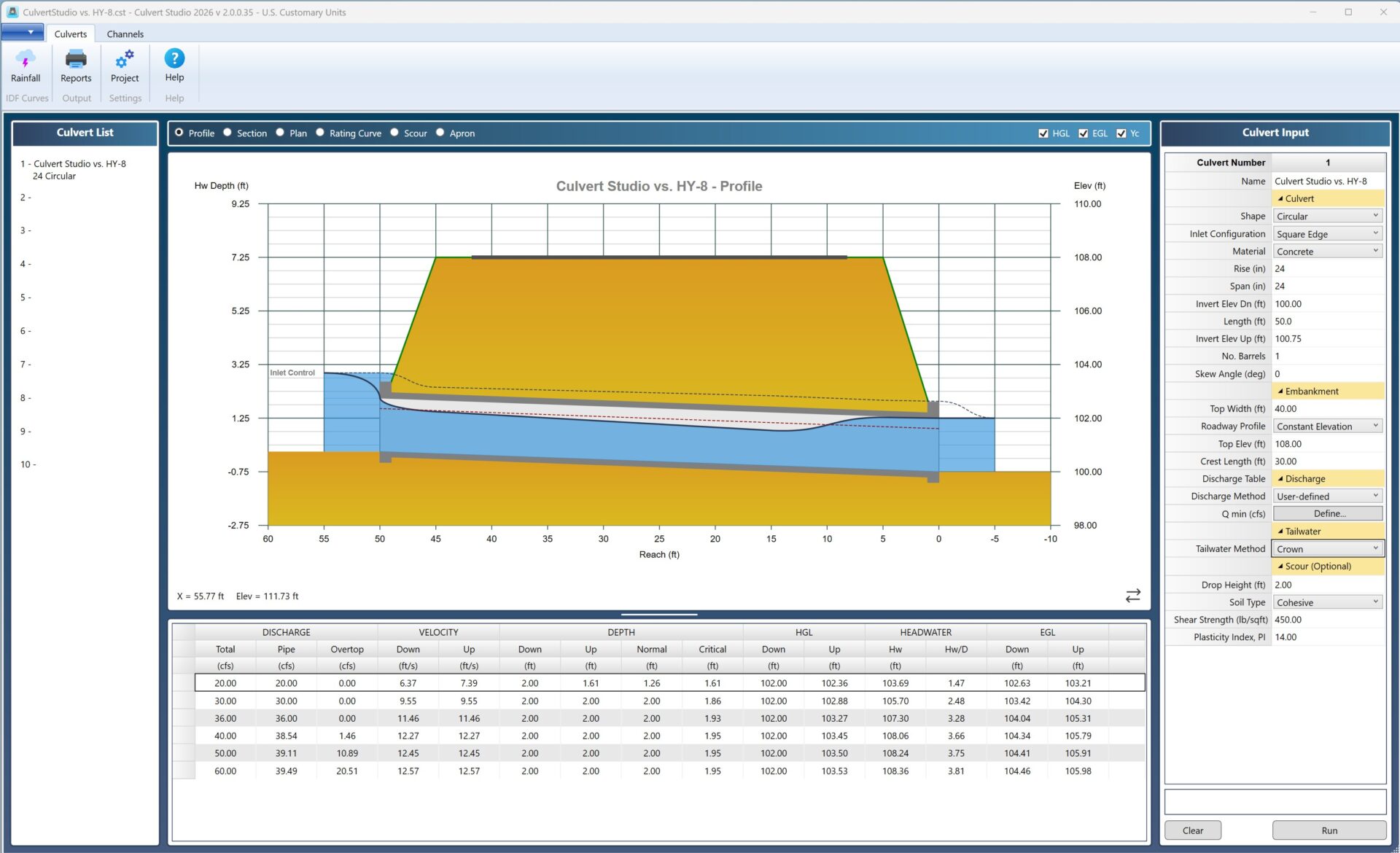The image size is (1400, 853).
Task: Select the Profile view radio button
Action: pyautogui.click(x=179, y=133)
